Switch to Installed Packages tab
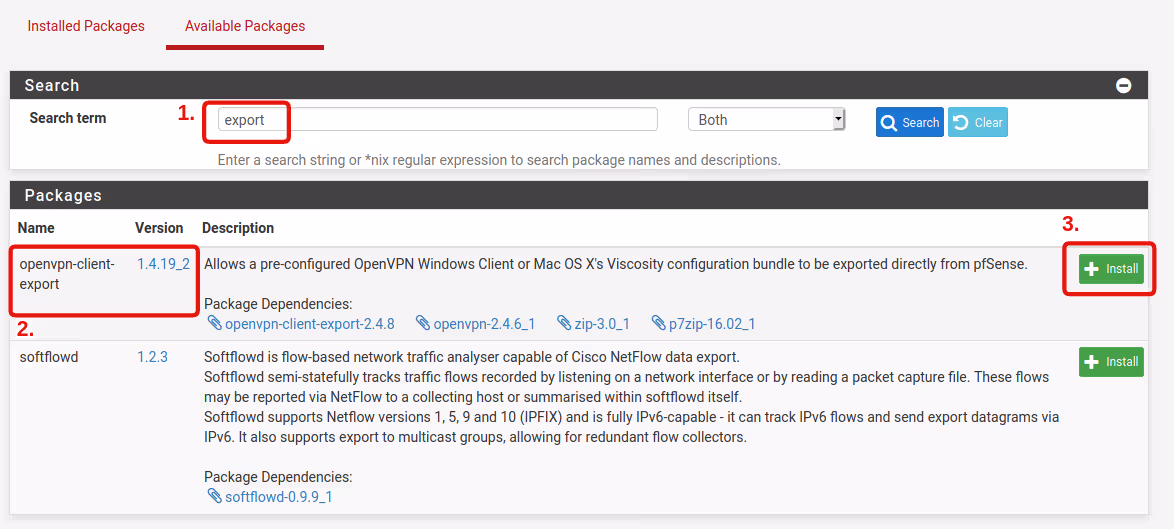Image resolution: width=1174 pixels, height=529 pixels. 86,26
